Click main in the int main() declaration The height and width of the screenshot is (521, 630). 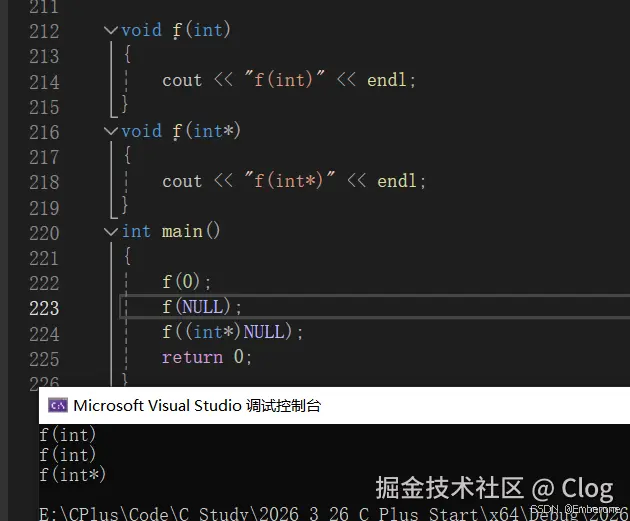pos(182,231)
